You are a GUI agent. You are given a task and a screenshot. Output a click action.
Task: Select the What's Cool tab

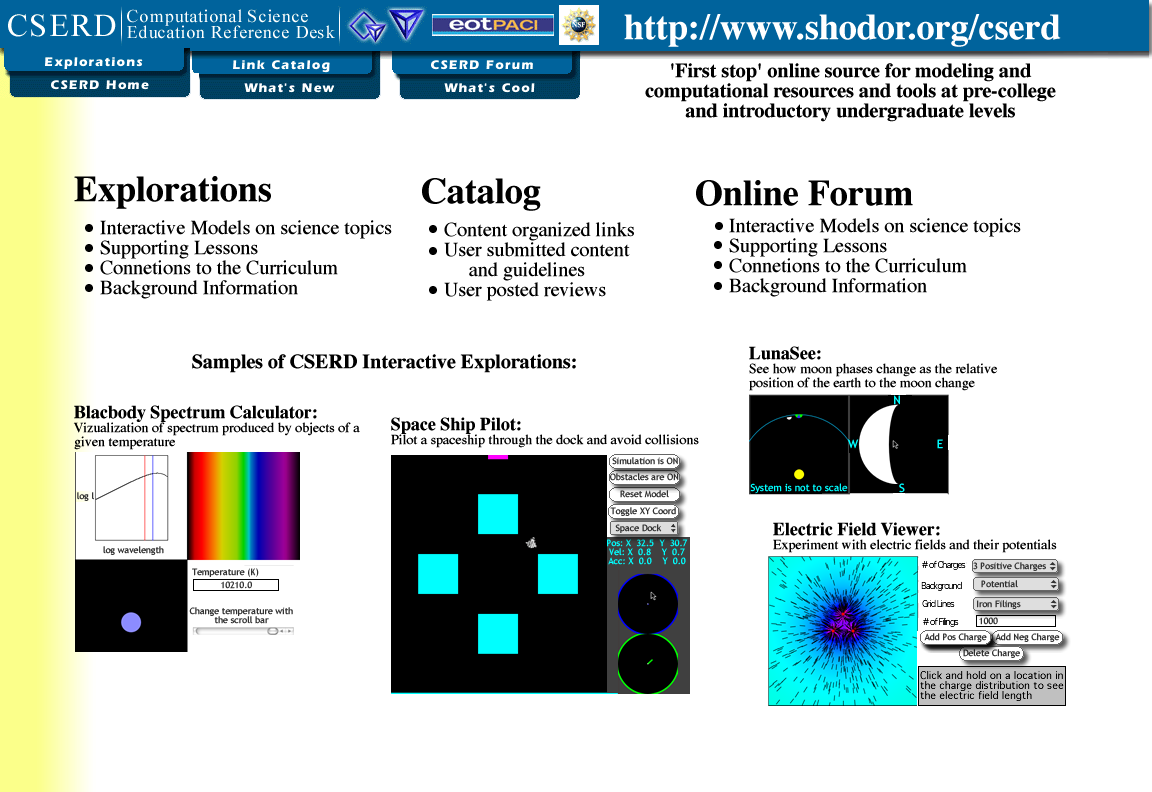point(490,87)
